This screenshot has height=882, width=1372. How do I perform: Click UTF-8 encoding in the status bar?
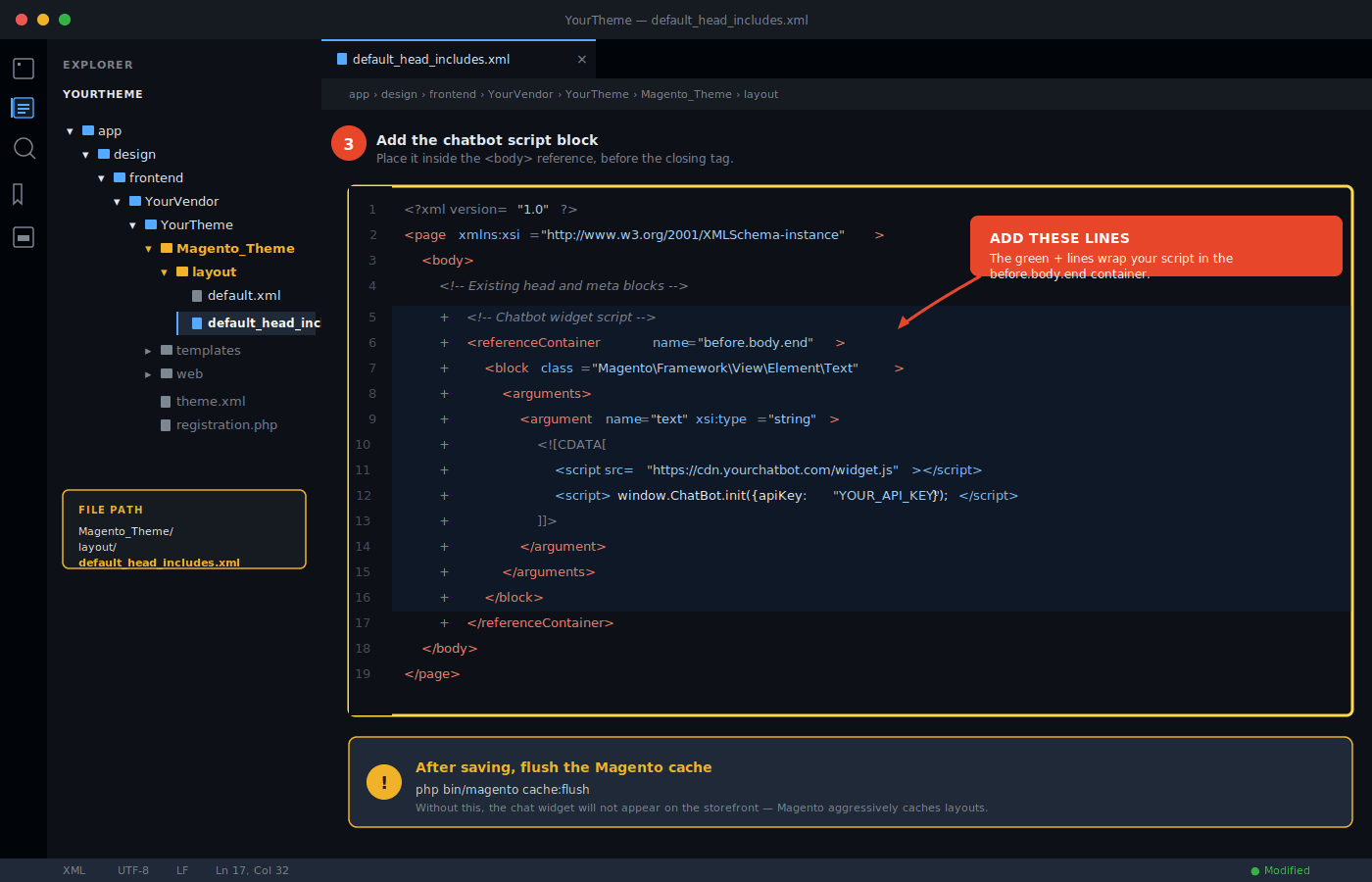pyautogui.click(x=133, y=870)
